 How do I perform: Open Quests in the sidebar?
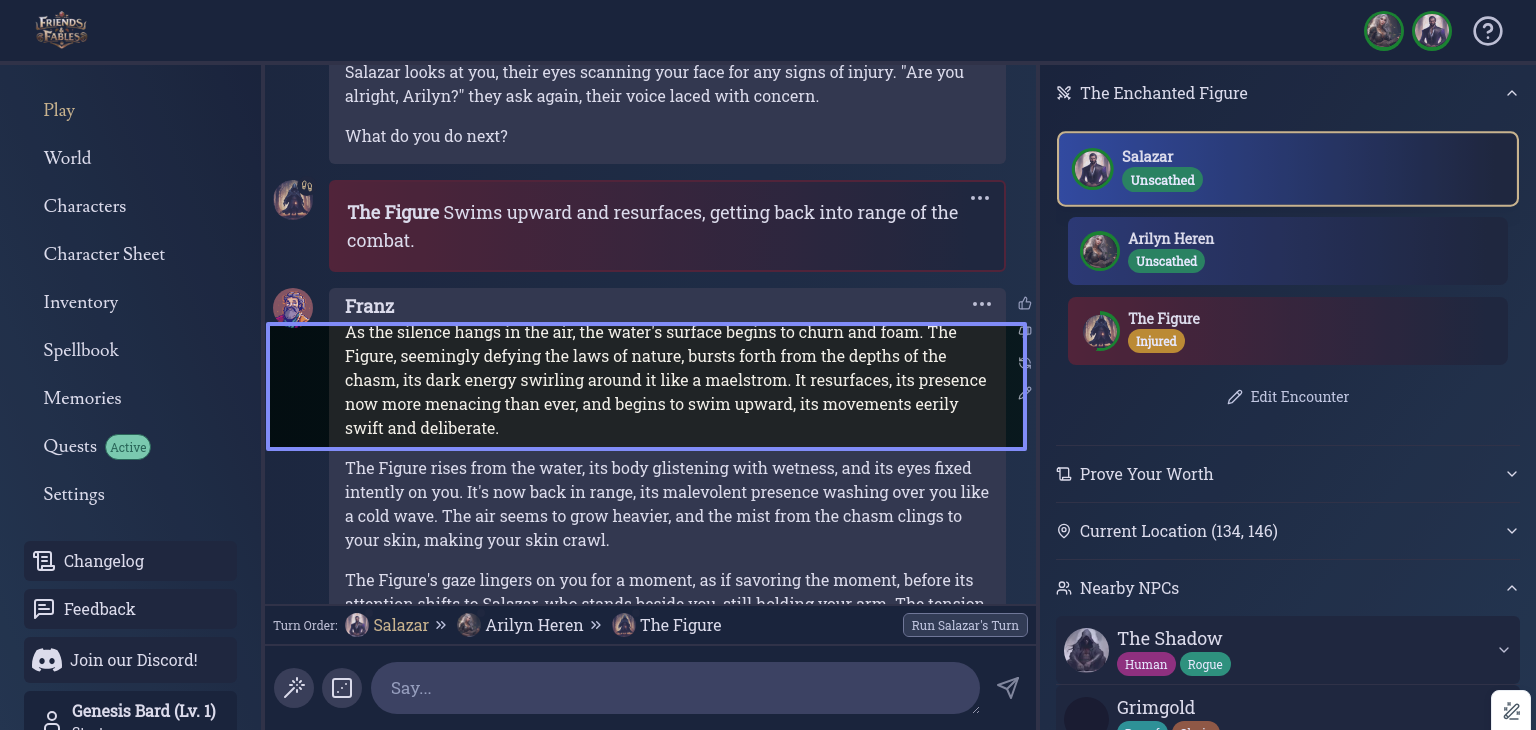click(x=70, y=446)
